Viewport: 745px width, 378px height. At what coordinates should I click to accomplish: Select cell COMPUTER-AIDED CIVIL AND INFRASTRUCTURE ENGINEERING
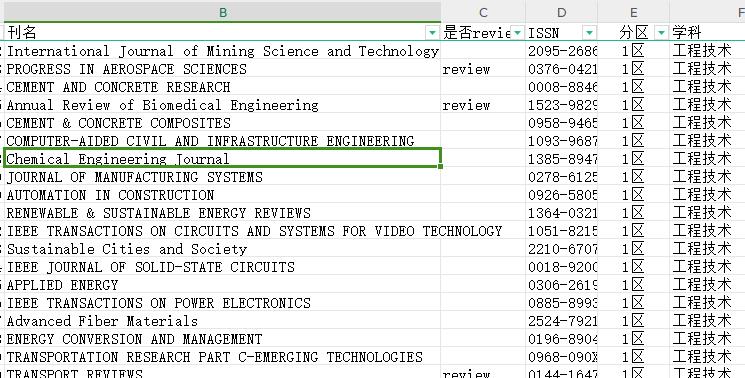[x=222, y=141]
